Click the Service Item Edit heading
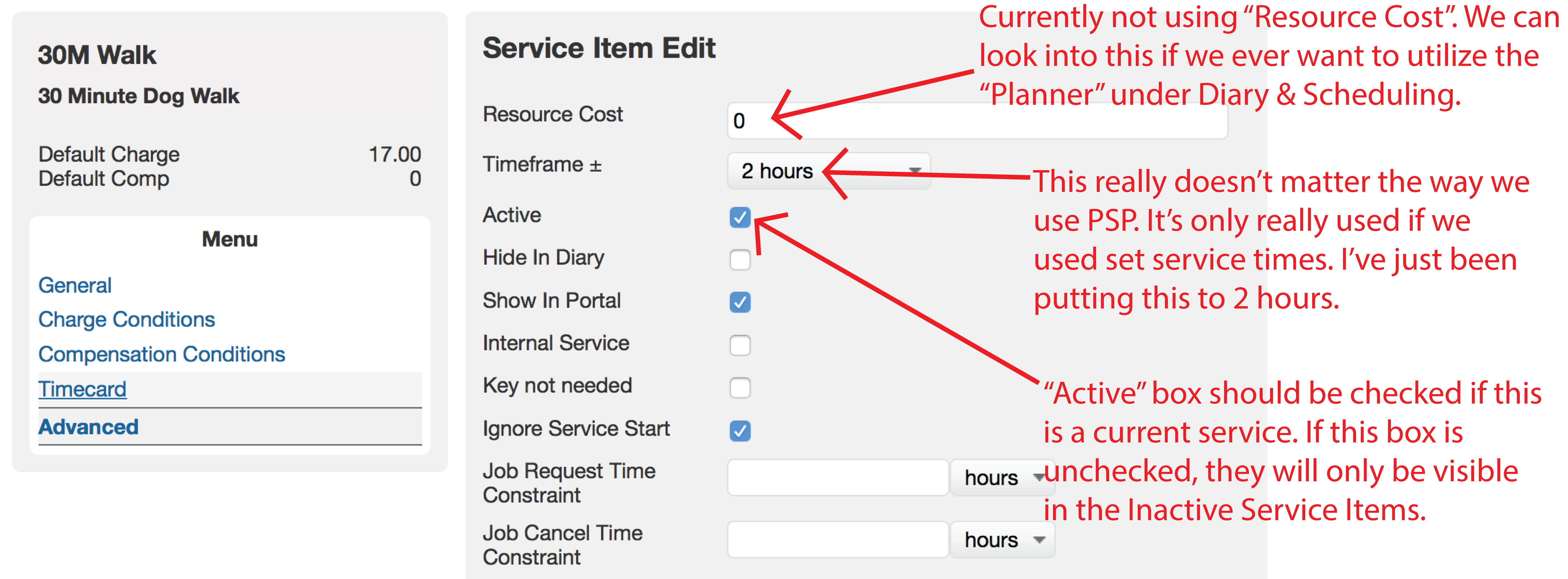Screen dimensions: 1568x579 coord(599,48)
